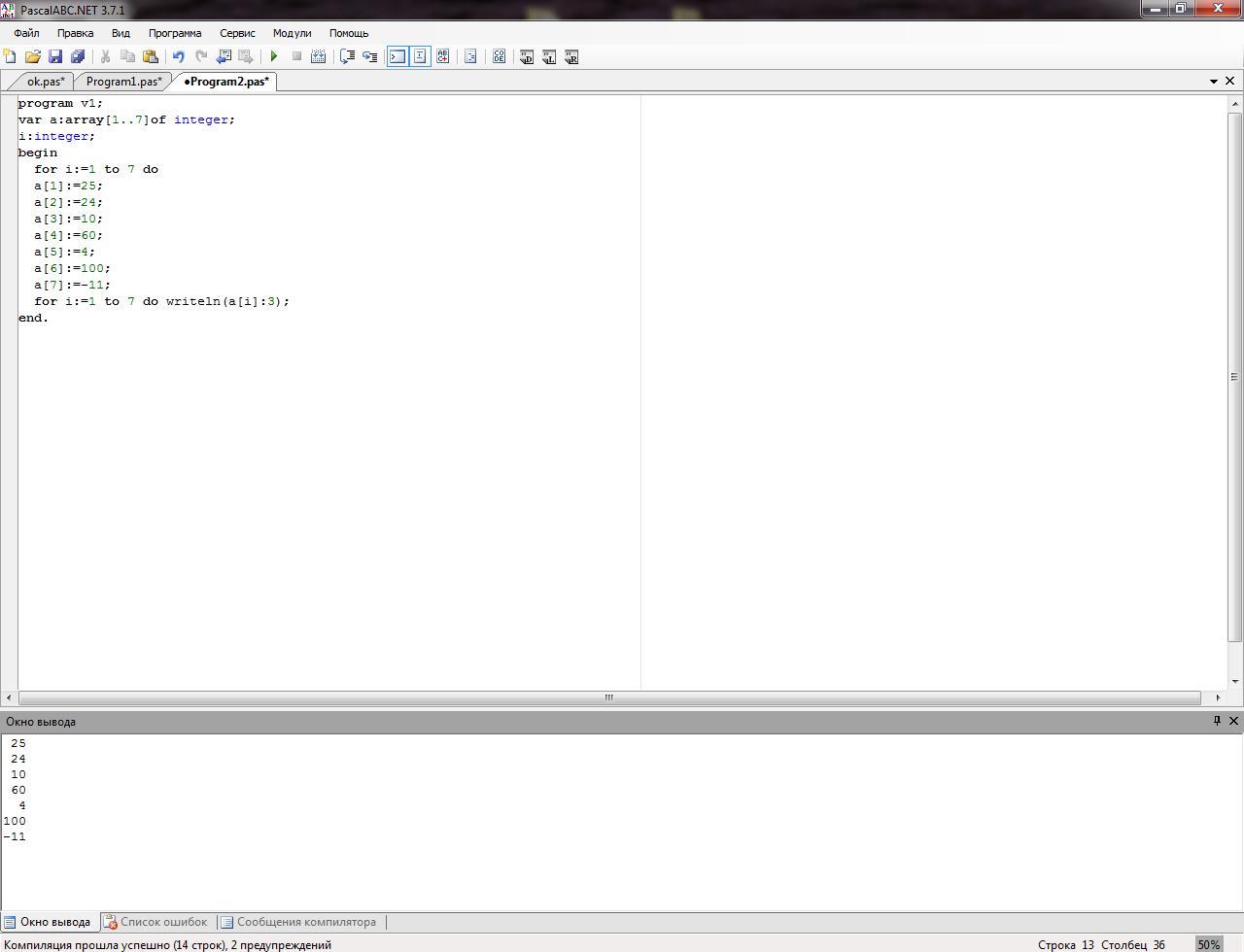Image resolution: width=1244 pixels, height=952 pixels.
Task: Close the output window panel
Action: pyautogui.click(x=1233, y=721)
